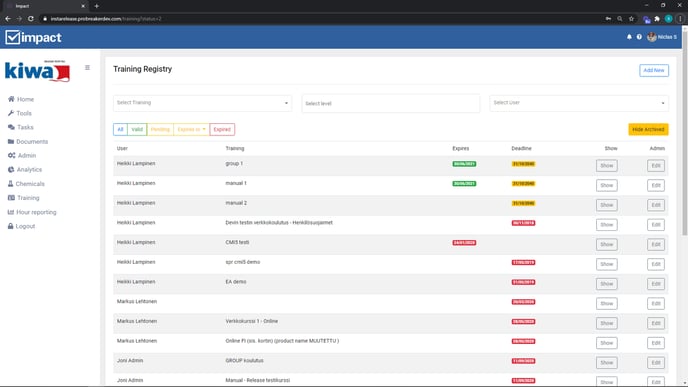This screenshot has width=688, height=387.
Task: Open the notifications bell icon
Action: [x=629, y=37]
